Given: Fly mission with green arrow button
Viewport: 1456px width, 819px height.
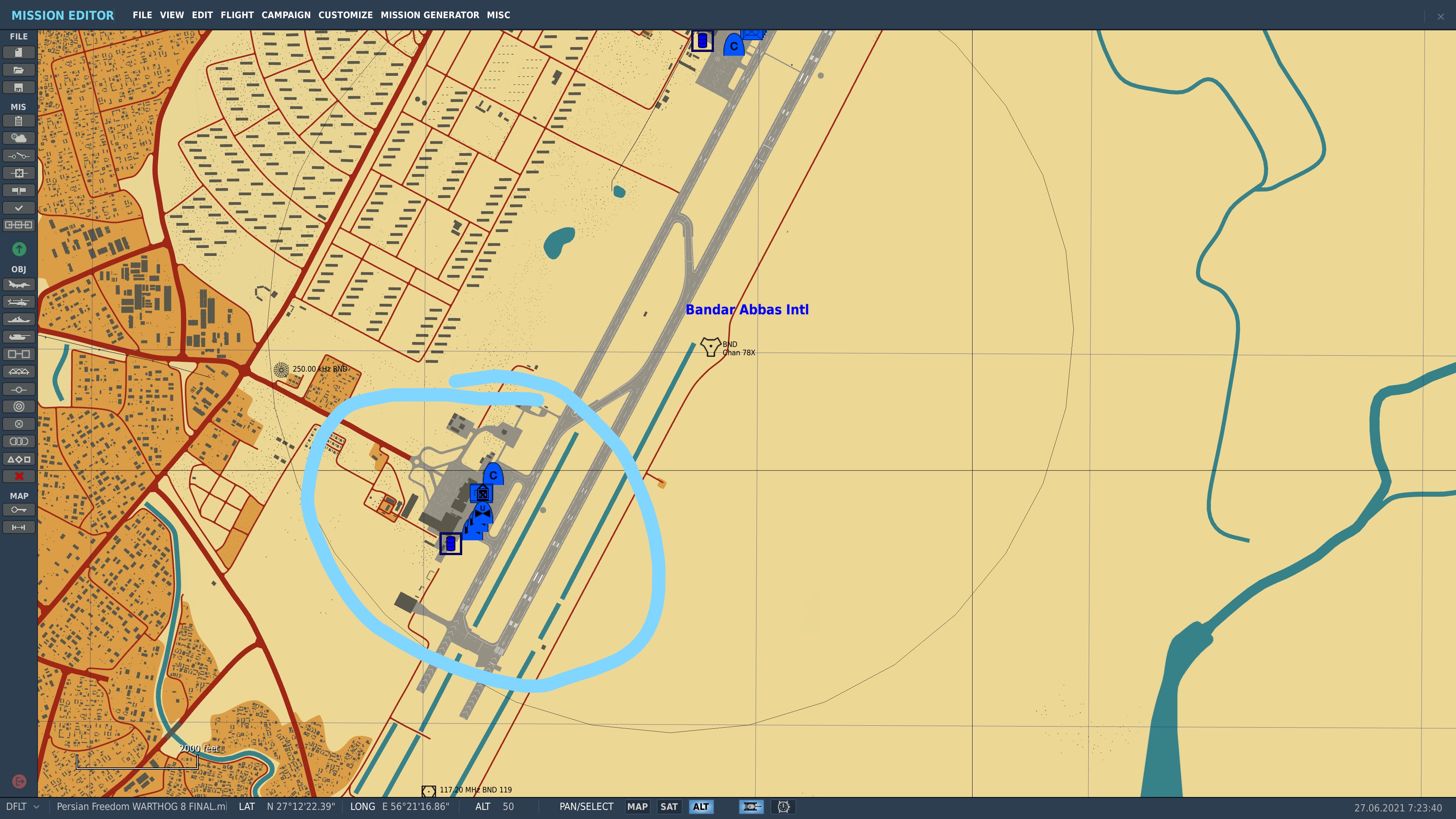Looking at the screenshot, I should pos(19,249).
